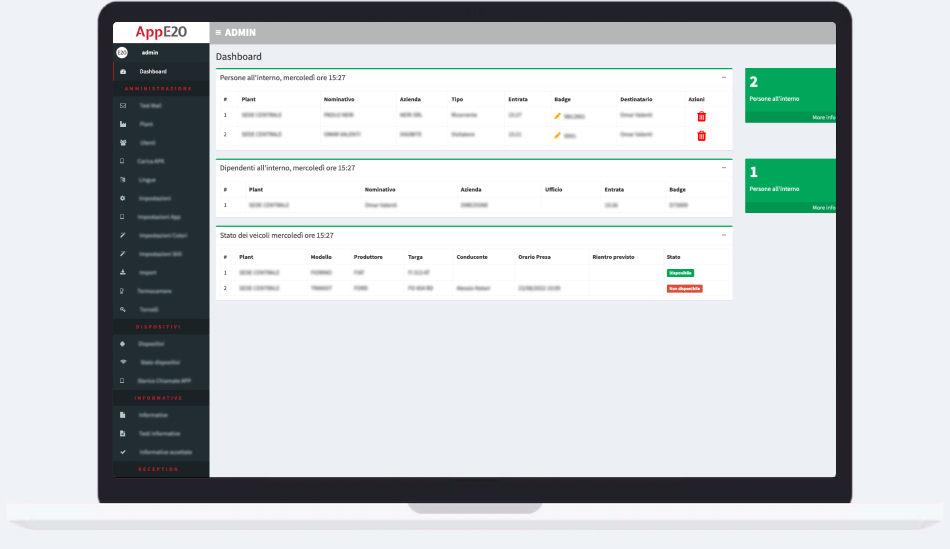Click the green card showing 2 persone
950x549 pixels.
[790, 96]
